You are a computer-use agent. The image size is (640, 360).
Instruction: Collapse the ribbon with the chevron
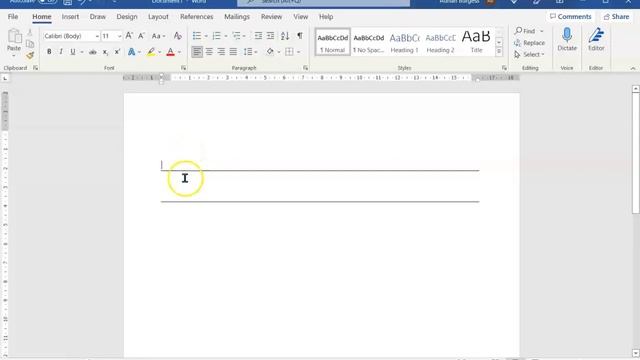[633, 68]
